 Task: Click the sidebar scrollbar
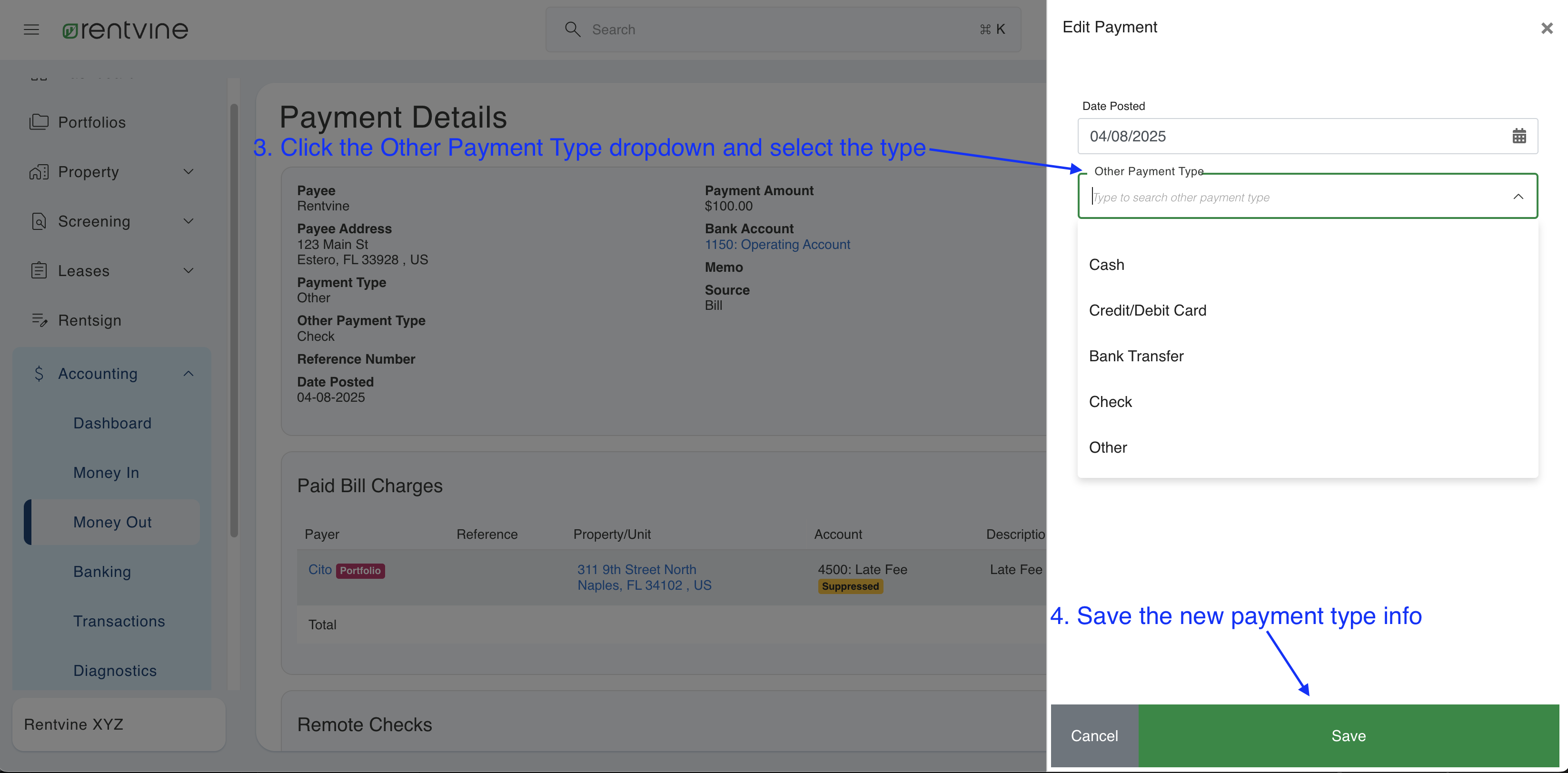[x=234, y=319]
